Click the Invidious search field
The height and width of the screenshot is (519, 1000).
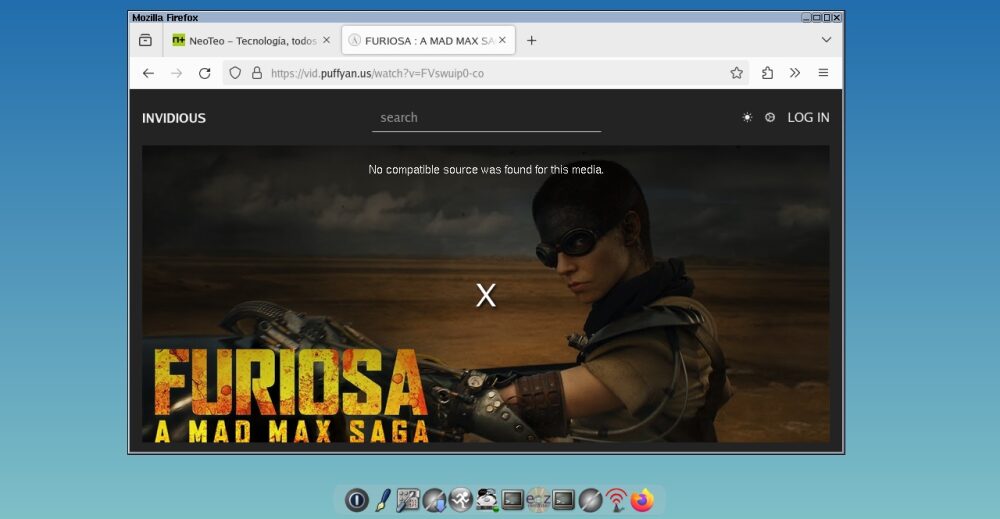click(x=486, y=118)
